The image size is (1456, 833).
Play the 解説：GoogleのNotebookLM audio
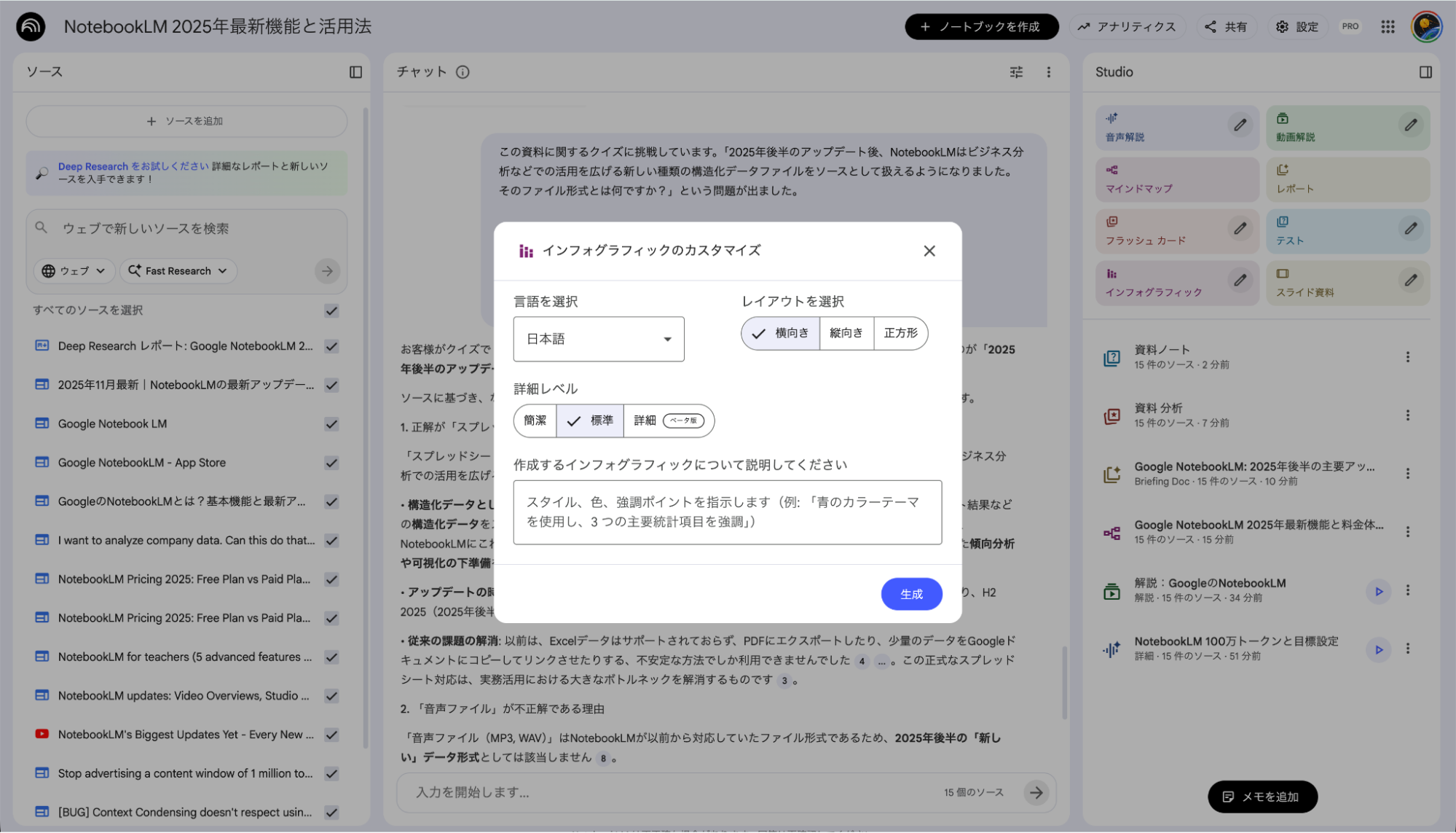[1378, 591]
